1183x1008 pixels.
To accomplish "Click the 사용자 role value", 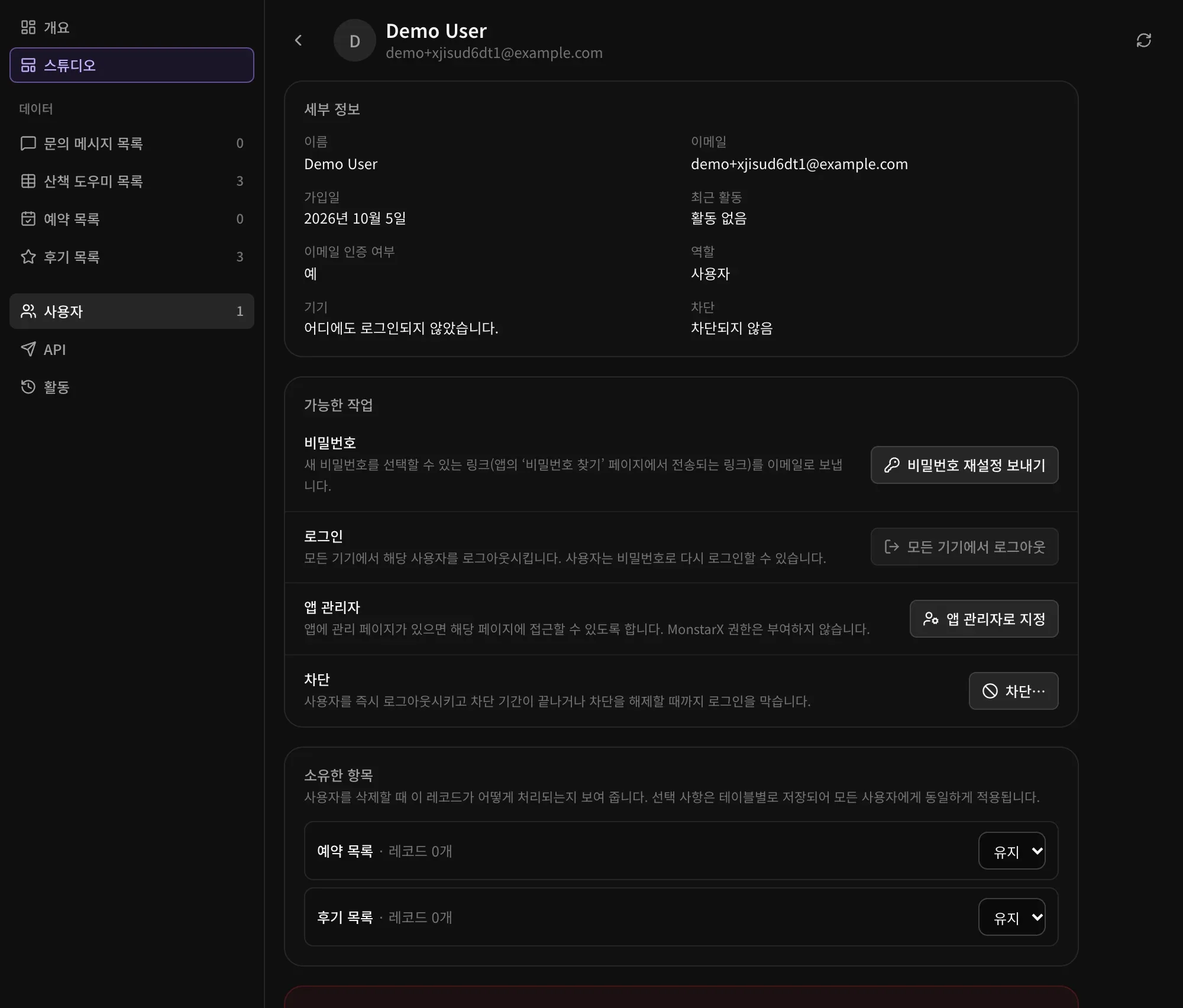I will pyautogui.click(x=710, y=274).
